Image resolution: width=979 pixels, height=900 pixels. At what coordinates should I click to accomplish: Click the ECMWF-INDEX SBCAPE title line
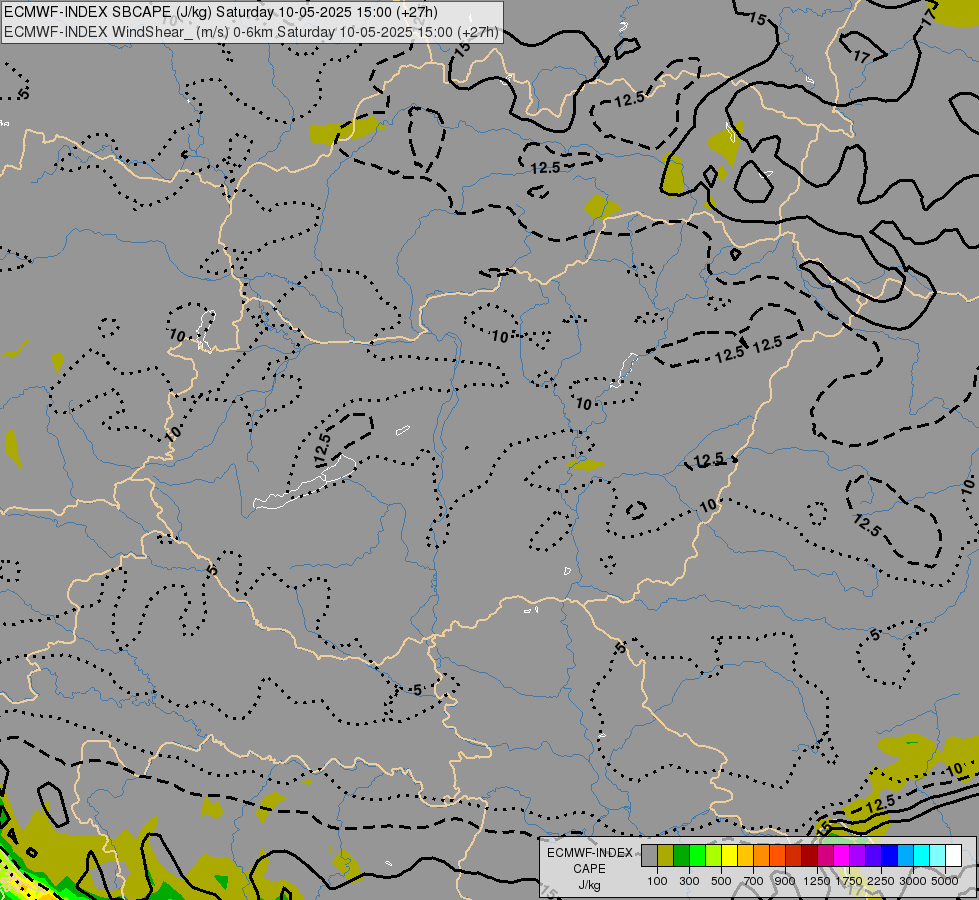coord(221,12)
